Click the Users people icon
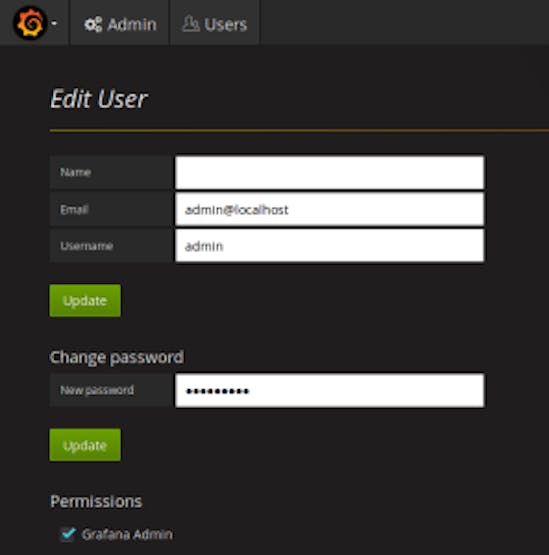Viewport: 549px width, 555px height. (191, 24)
